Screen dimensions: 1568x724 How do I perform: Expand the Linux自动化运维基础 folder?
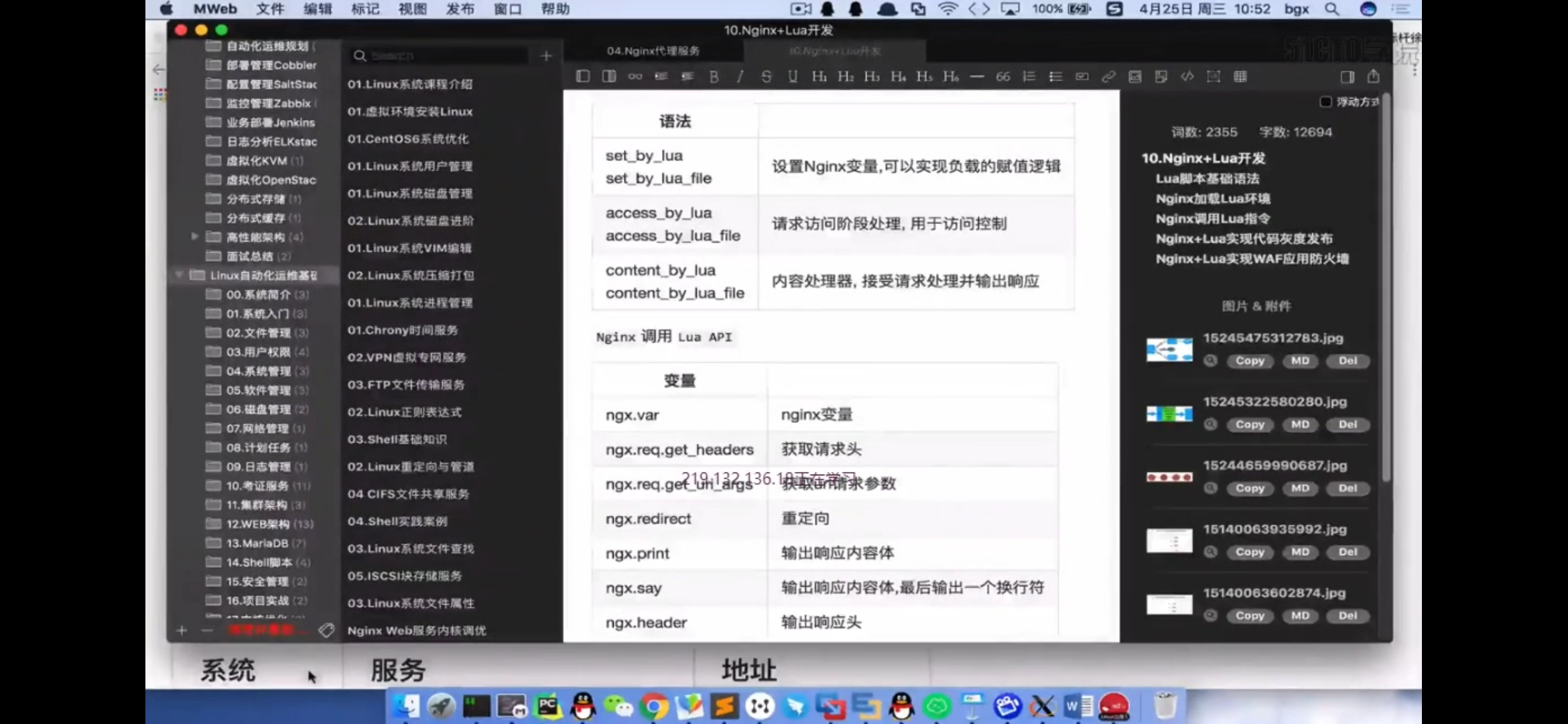(179, 275)
